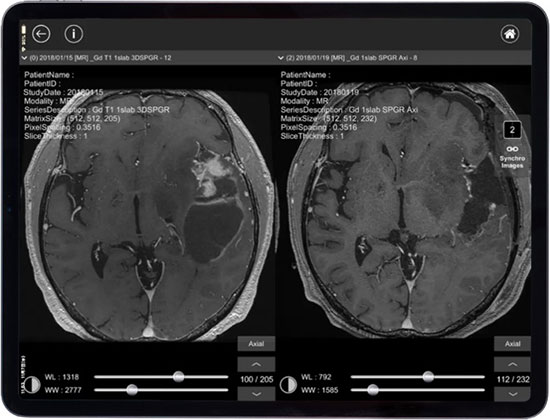
Task: Click the layout number 2 icon
Action: [x=512, y=130]
